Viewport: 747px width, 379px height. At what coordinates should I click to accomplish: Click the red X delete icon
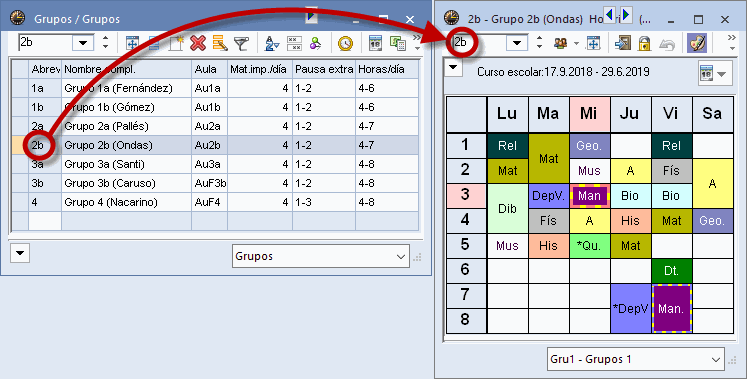tap(198, 43)
